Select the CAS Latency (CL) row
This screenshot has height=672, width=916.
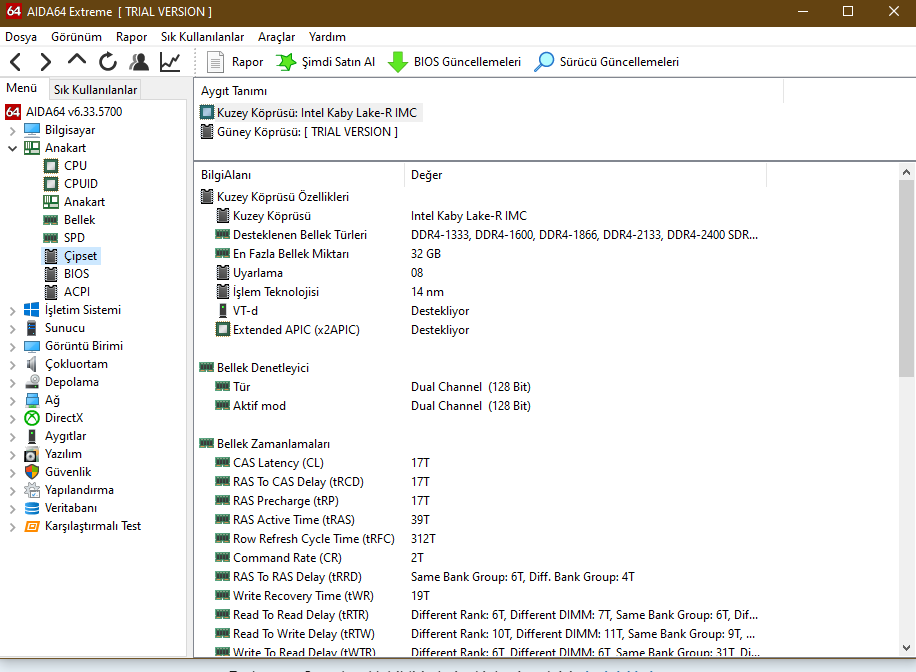479,463
